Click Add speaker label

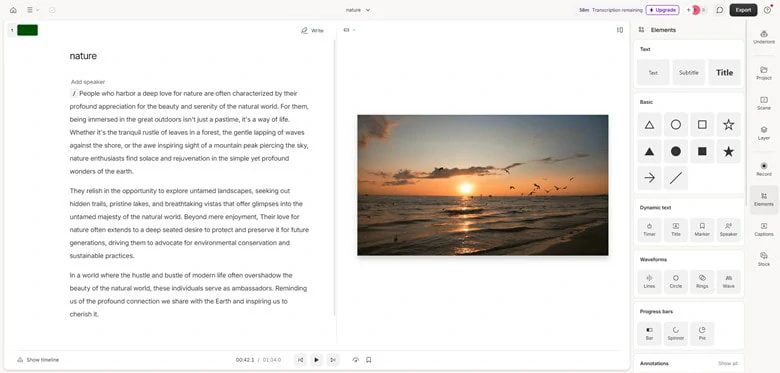88,82
